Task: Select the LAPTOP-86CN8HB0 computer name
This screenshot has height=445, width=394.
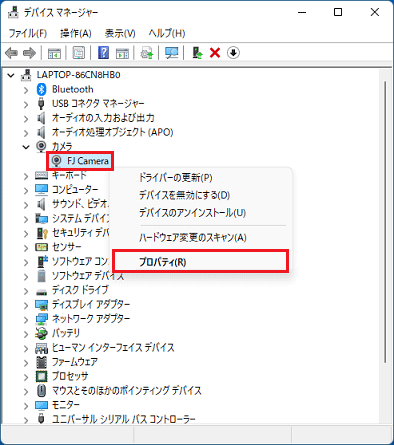Action: coord(78,75)
